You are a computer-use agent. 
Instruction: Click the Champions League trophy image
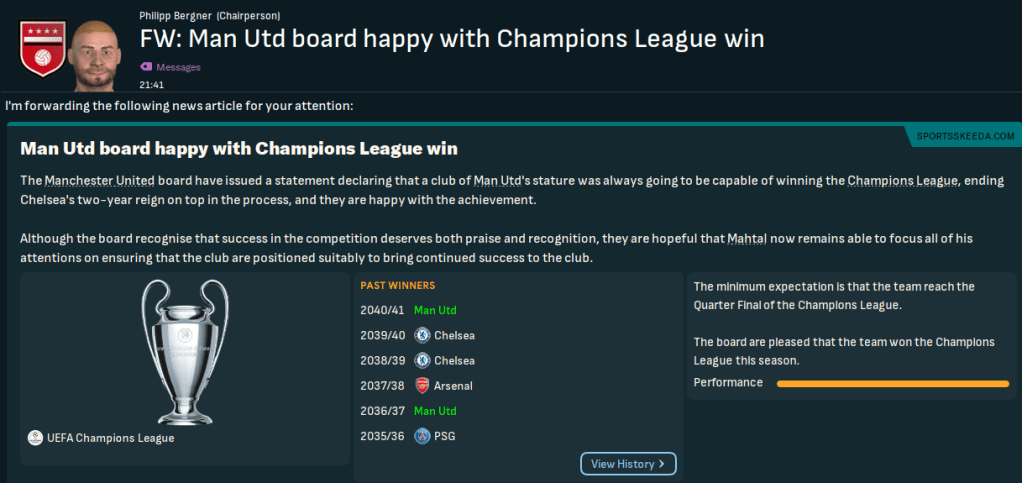coord(184,350)
